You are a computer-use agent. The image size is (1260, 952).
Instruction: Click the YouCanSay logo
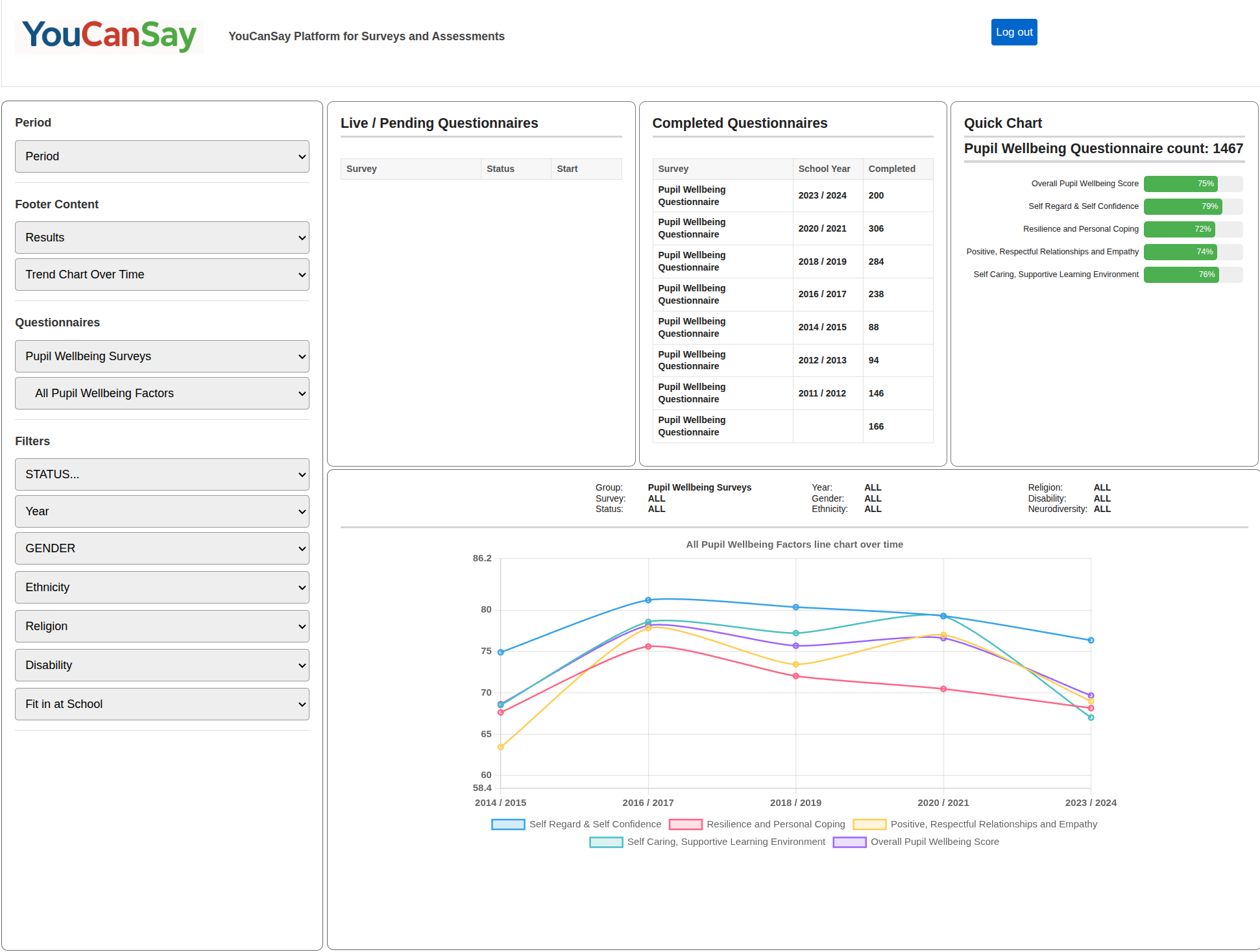(x=109, y=36)
